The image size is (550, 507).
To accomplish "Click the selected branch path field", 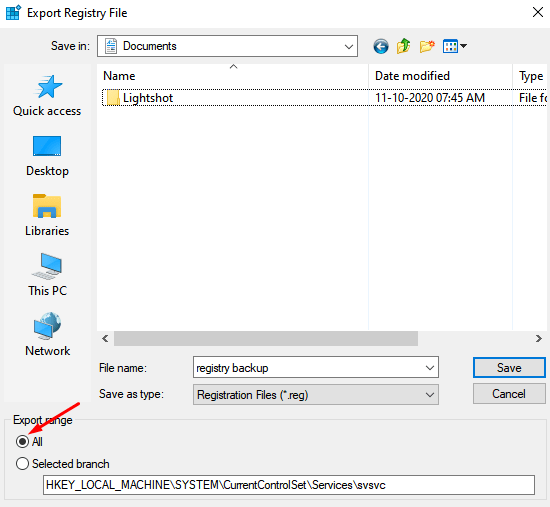I will pyautogui.click(x=289, y=485).
